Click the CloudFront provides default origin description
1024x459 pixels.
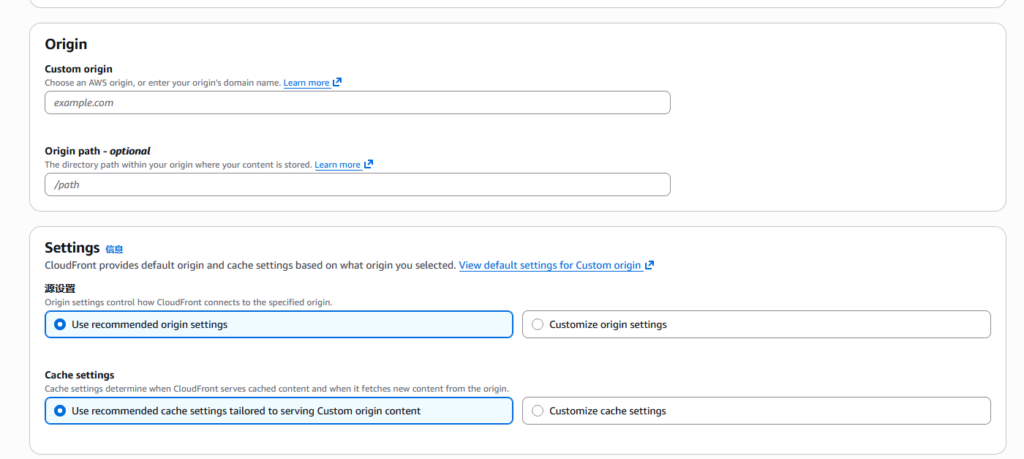250,265
